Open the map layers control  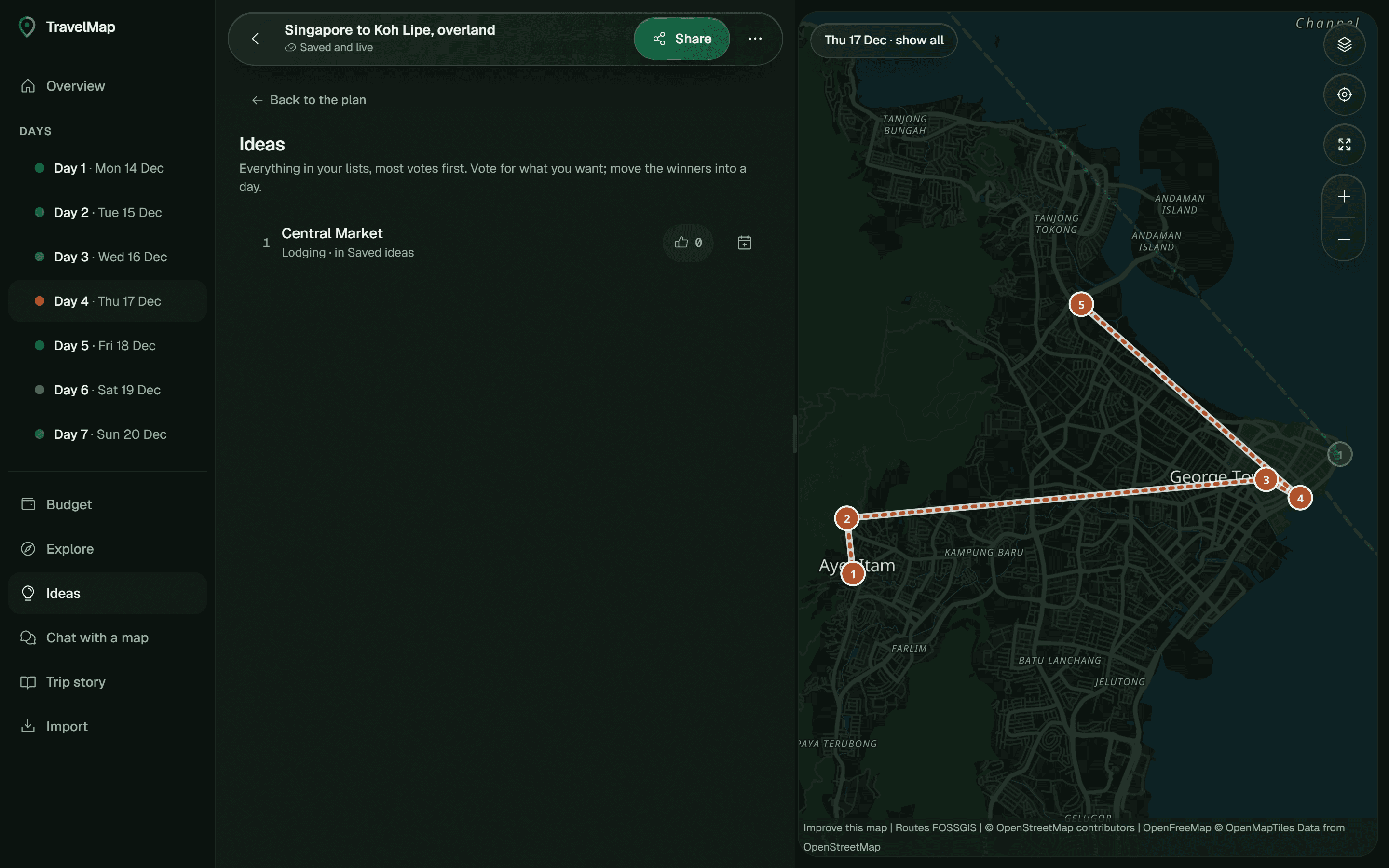point(1344,44)
